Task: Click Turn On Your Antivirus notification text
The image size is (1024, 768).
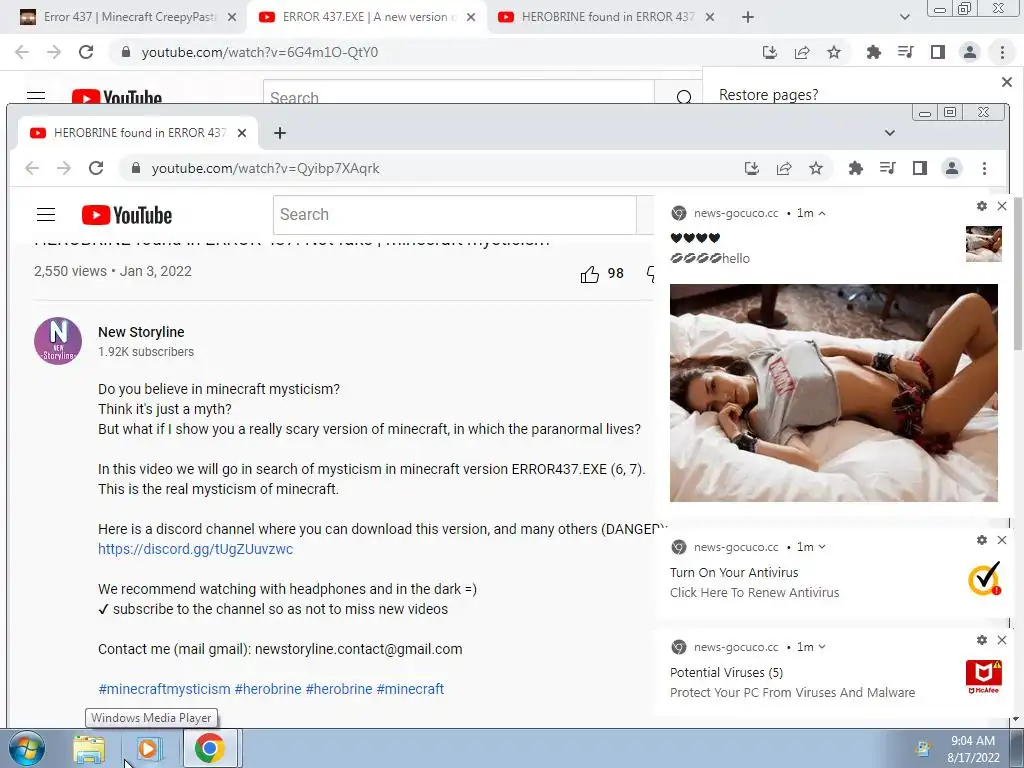Action: pos(734,573)
